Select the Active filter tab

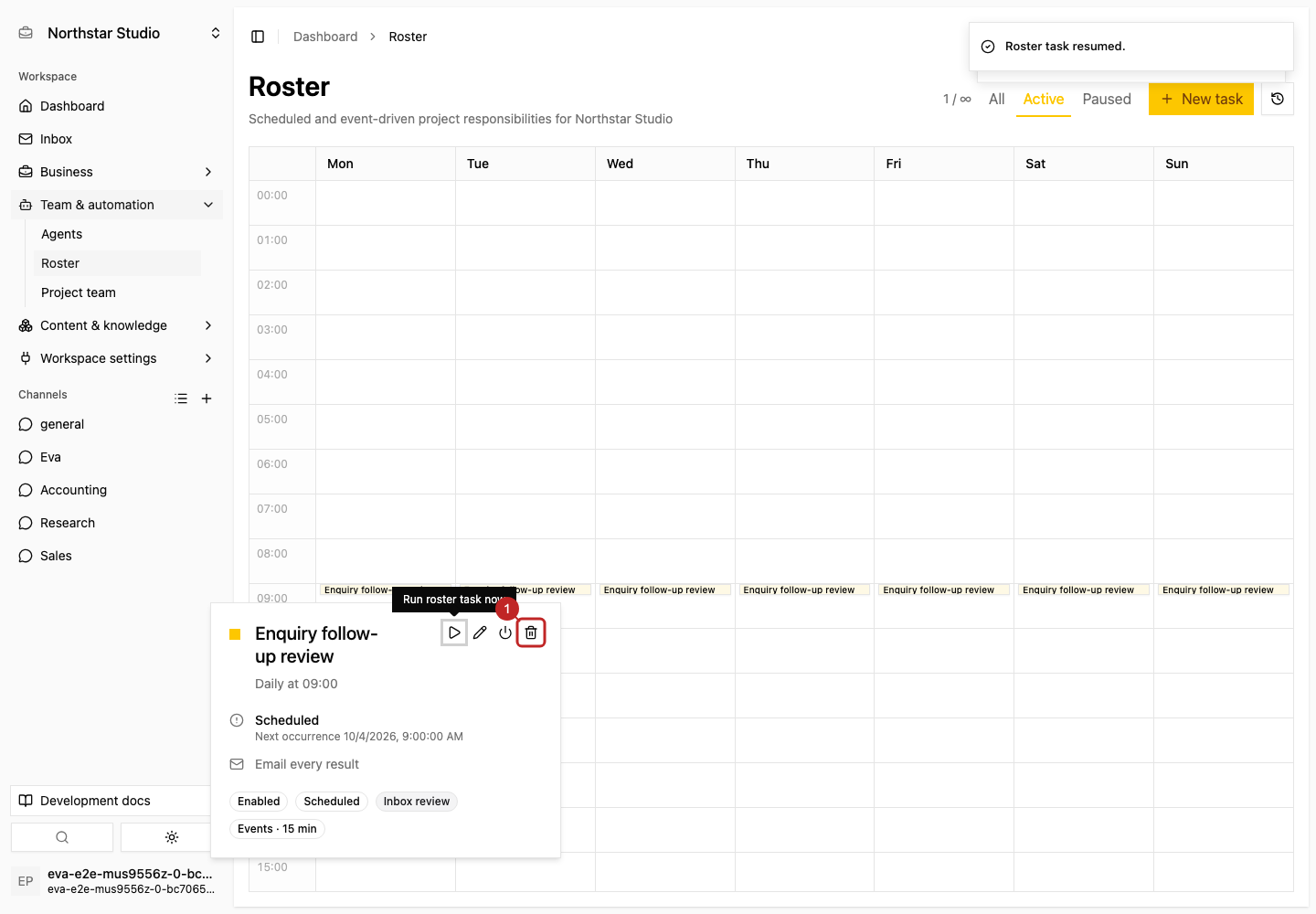[x=1044, y=99]
